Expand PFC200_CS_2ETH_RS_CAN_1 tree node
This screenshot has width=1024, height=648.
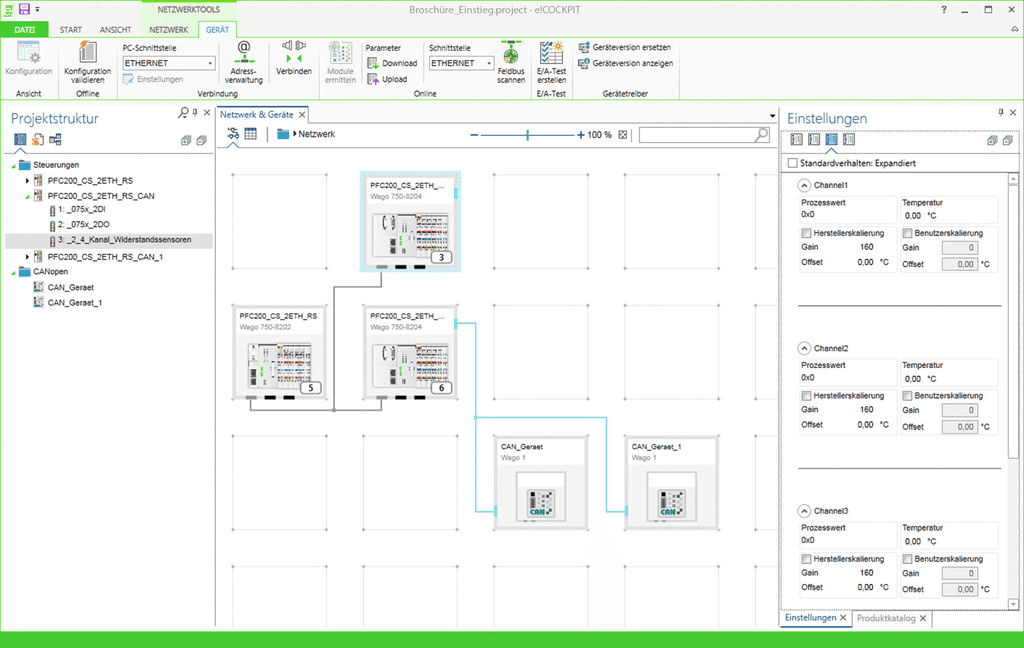coord(27,257)
